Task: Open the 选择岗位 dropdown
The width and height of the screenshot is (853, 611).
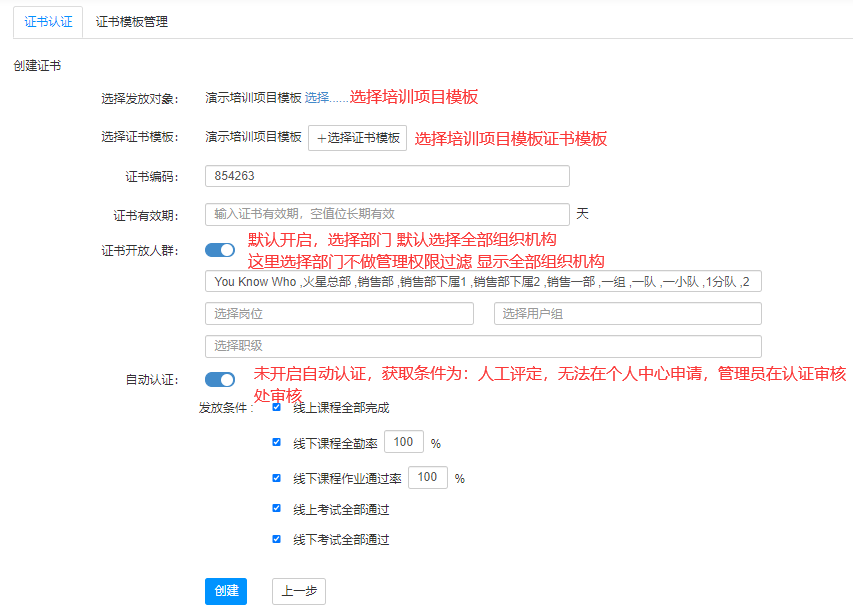Action: click(x=339, y=314)
